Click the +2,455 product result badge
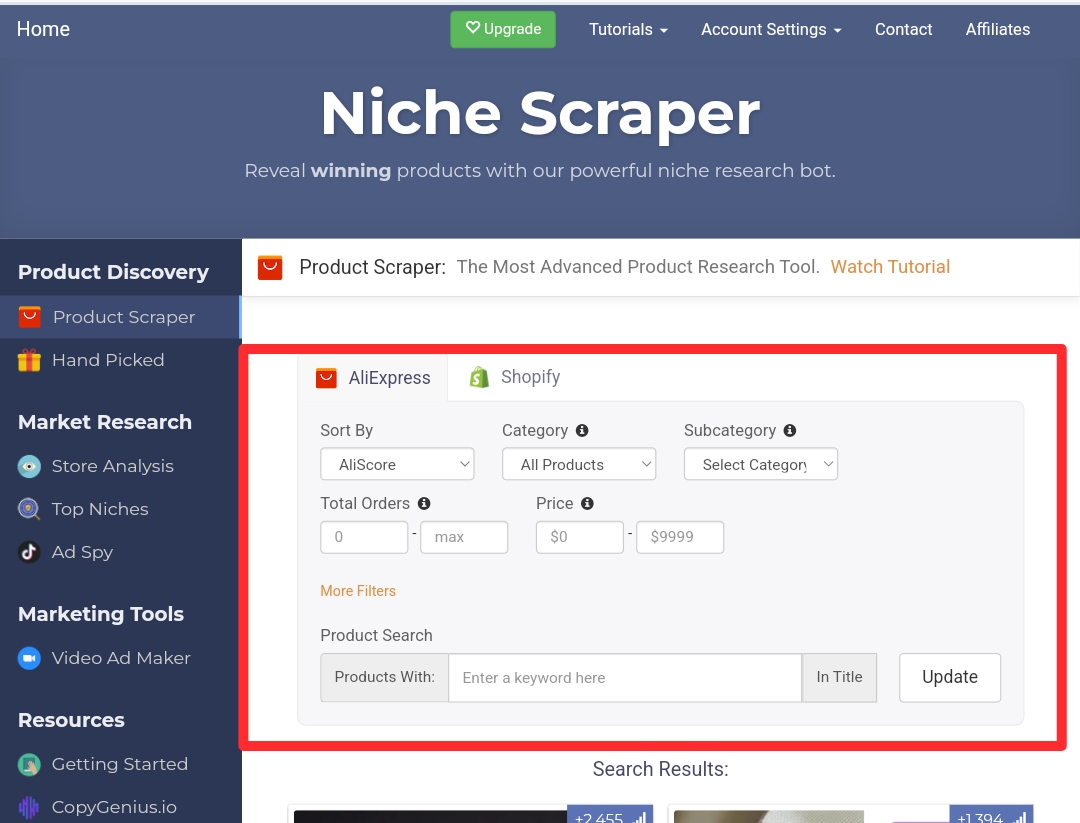 (610, 815)
